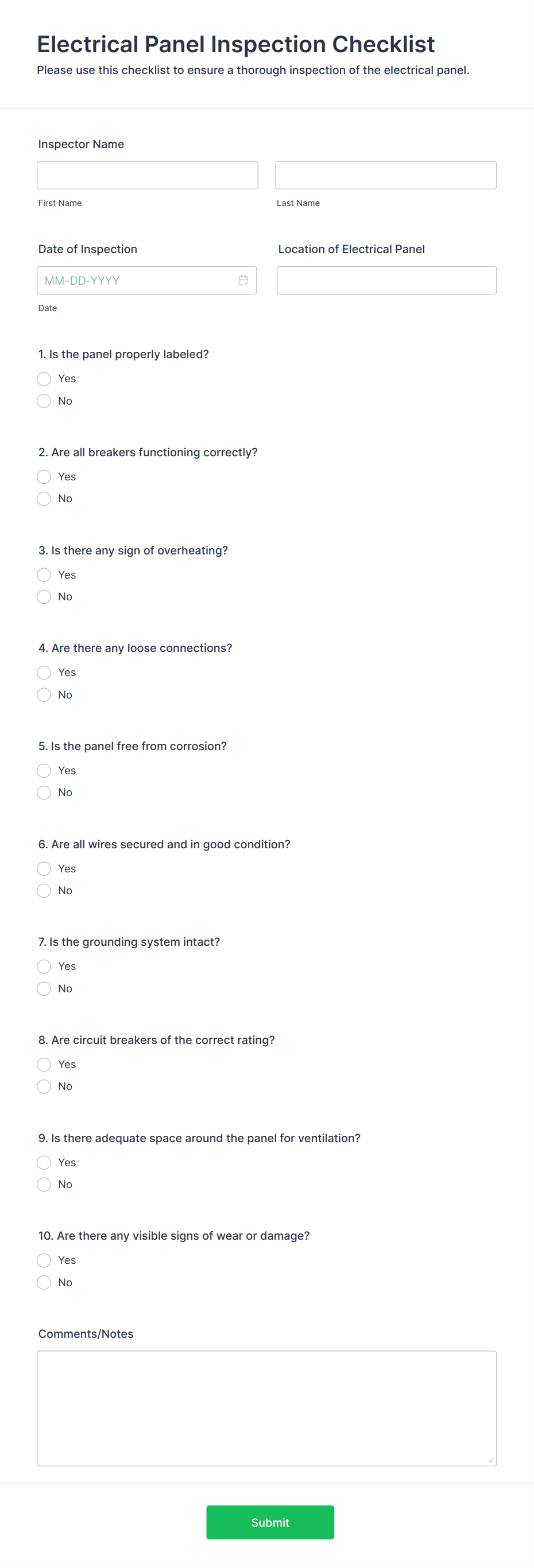Select No for wires secured and good condition

(x=43, y=891)
